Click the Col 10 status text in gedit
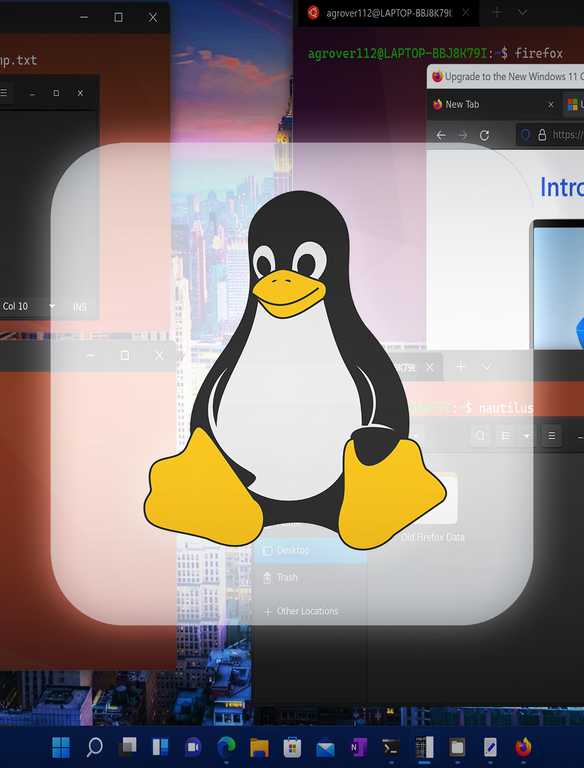This screenshot has width=584, height=768. (15, 307)
